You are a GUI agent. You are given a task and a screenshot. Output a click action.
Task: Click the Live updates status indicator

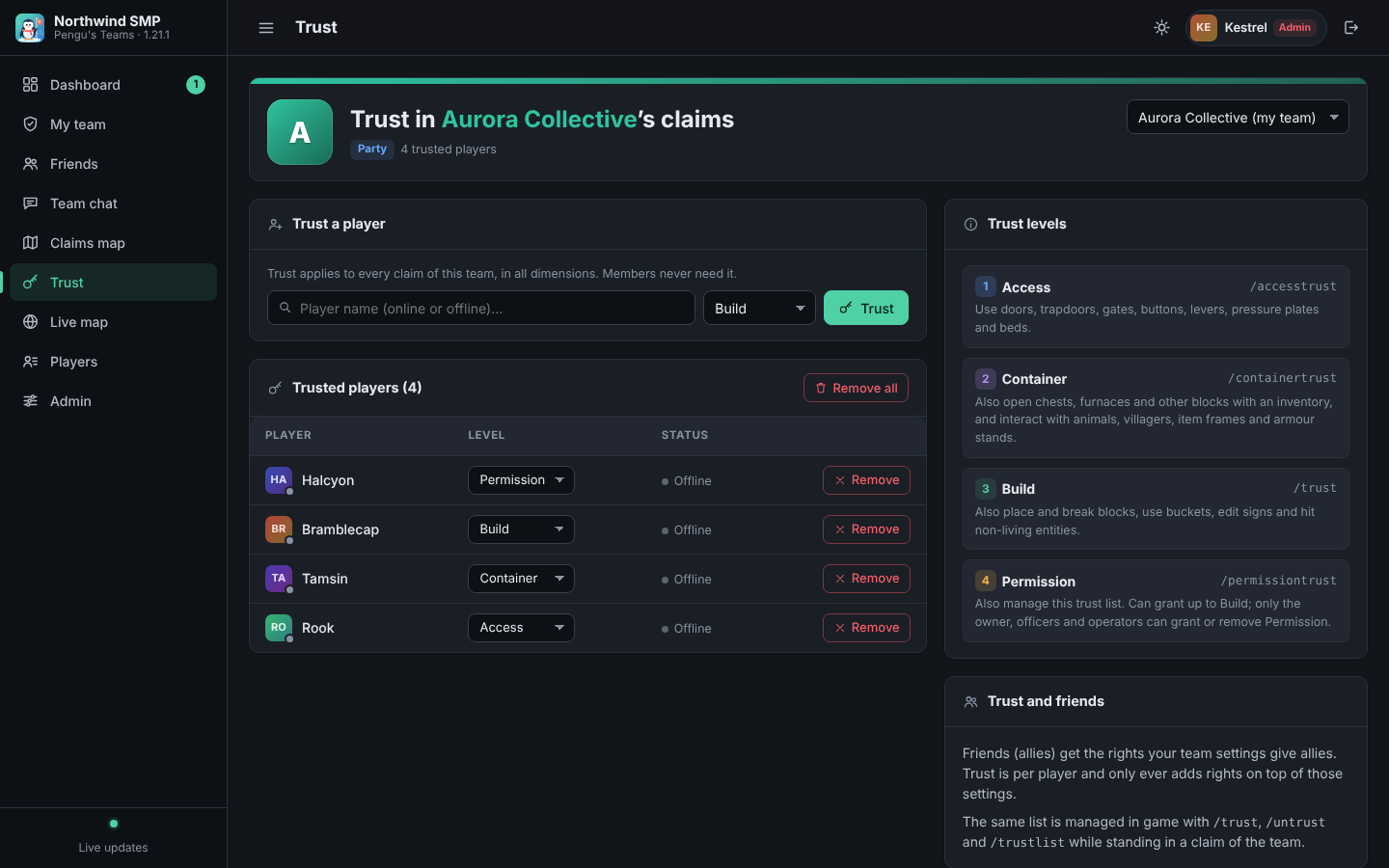(114, 824)
